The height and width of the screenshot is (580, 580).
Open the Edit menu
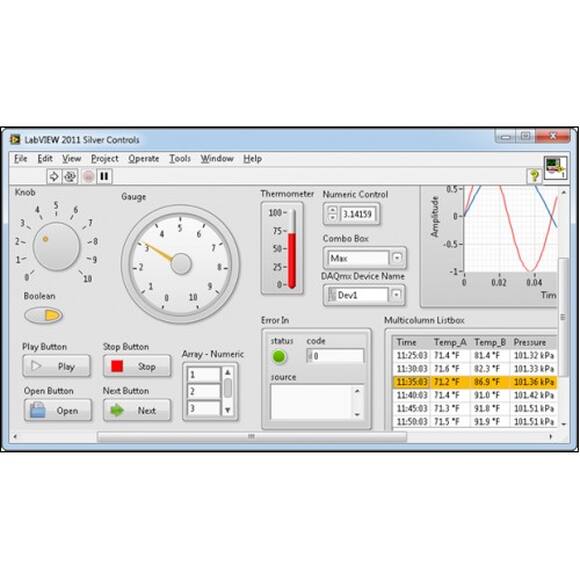coord(45,159)
